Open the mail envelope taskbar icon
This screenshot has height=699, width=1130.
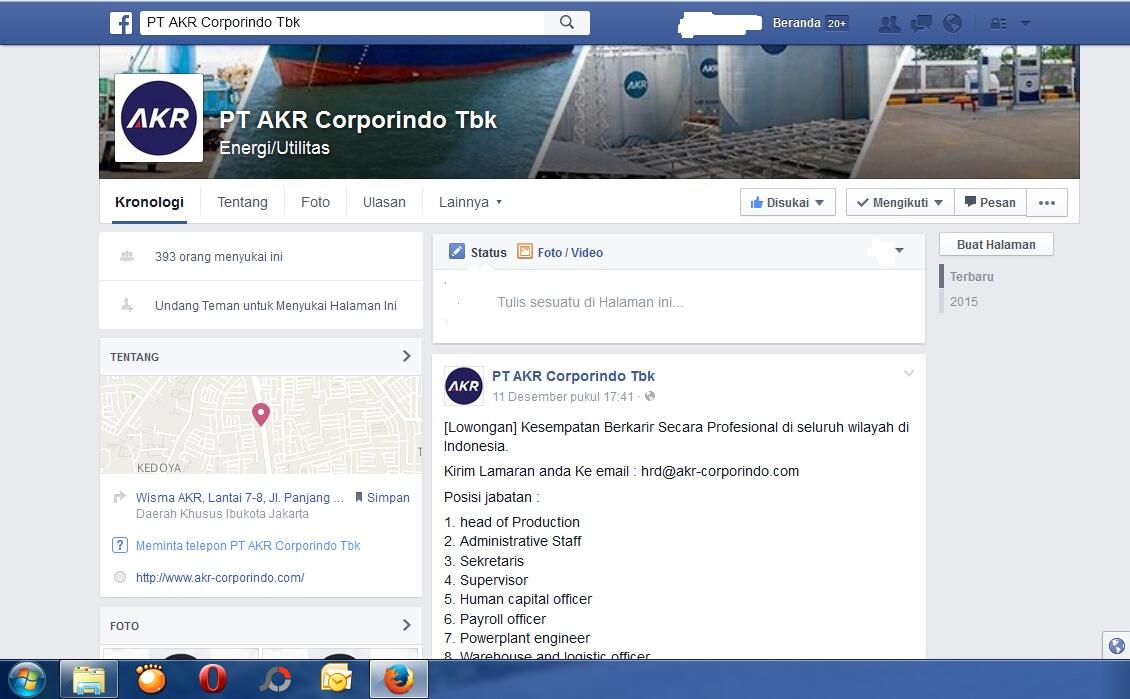pyautogui.click(x=336, y=680)
